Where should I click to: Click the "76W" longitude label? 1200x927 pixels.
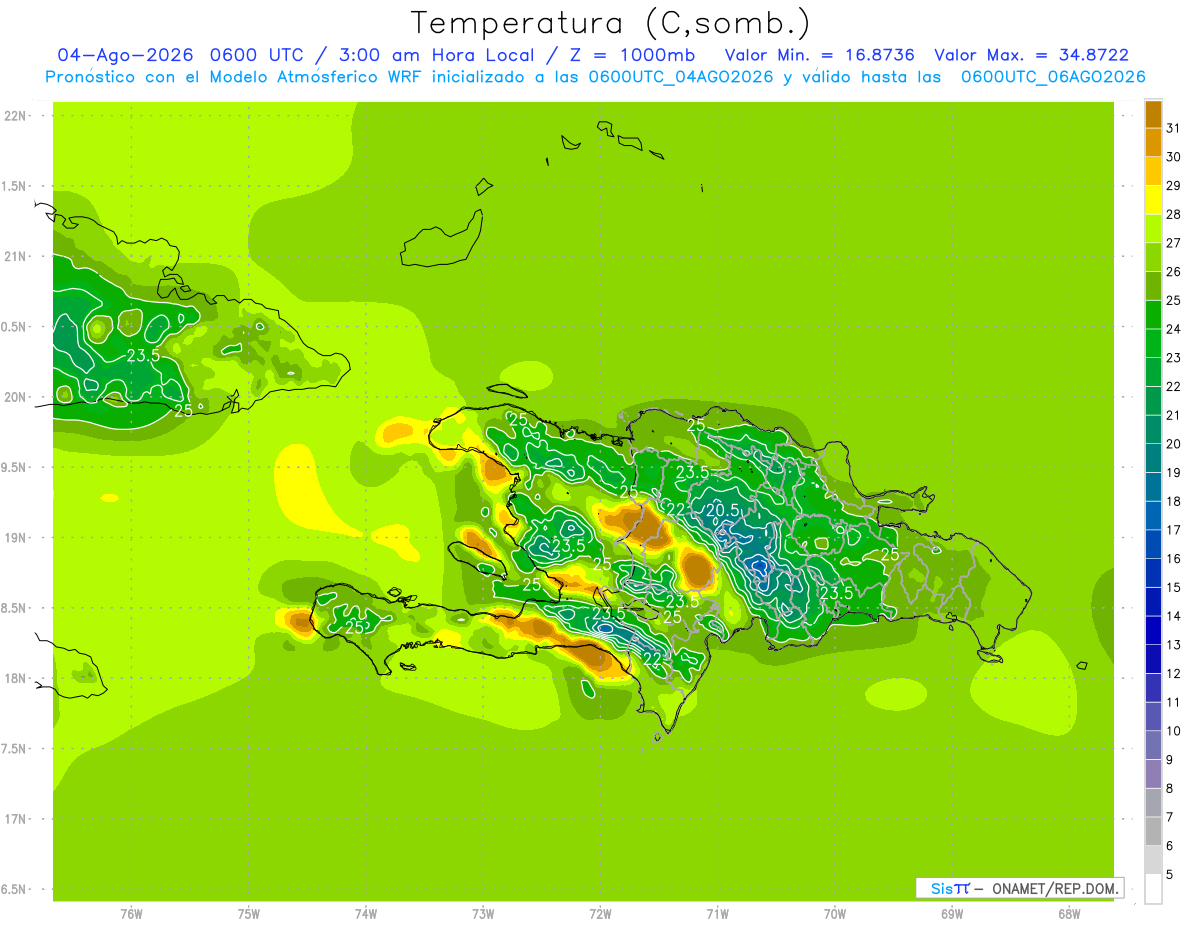point(131,913)
